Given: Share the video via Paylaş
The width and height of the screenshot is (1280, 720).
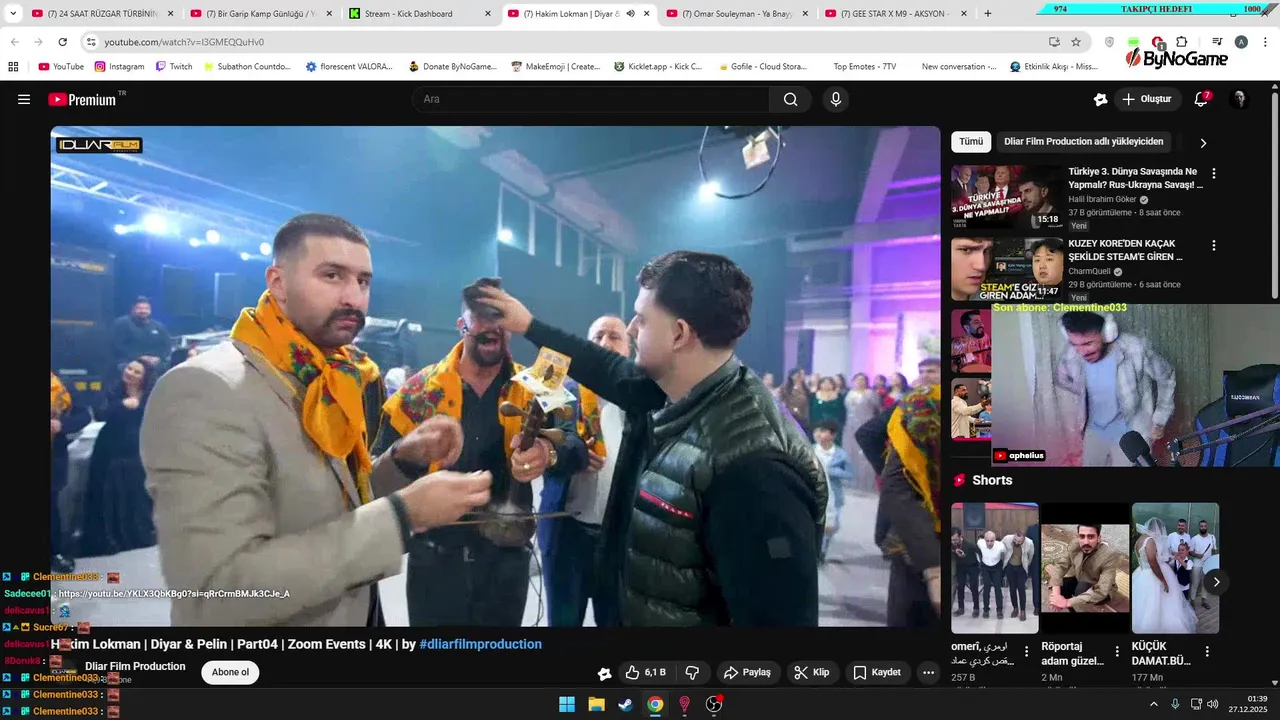Looking at the screenshot, I should click(747, 673).
